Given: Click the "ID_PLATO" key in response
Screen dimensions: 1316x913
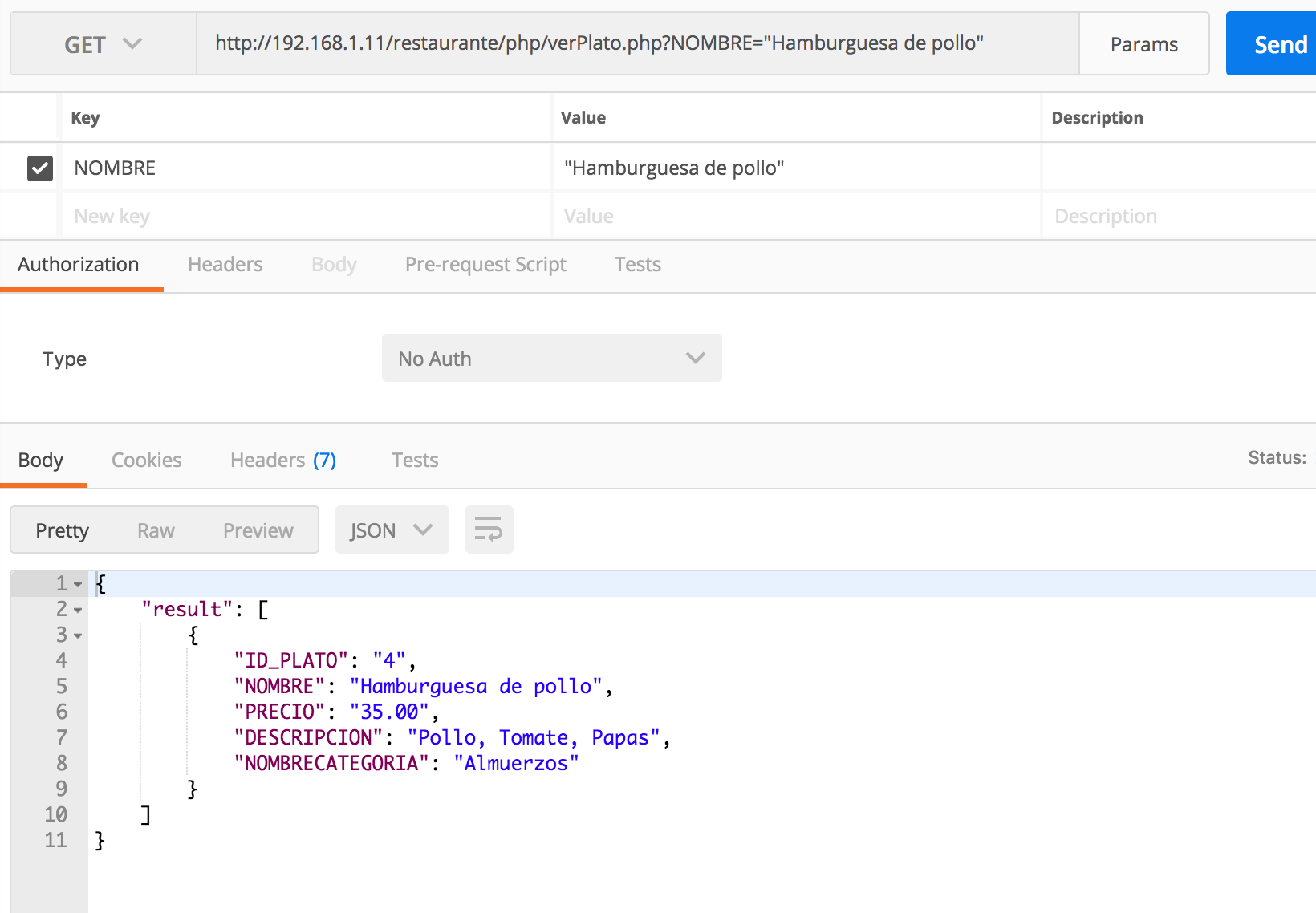Looking at the screenshot, I should tap(291, 660).
